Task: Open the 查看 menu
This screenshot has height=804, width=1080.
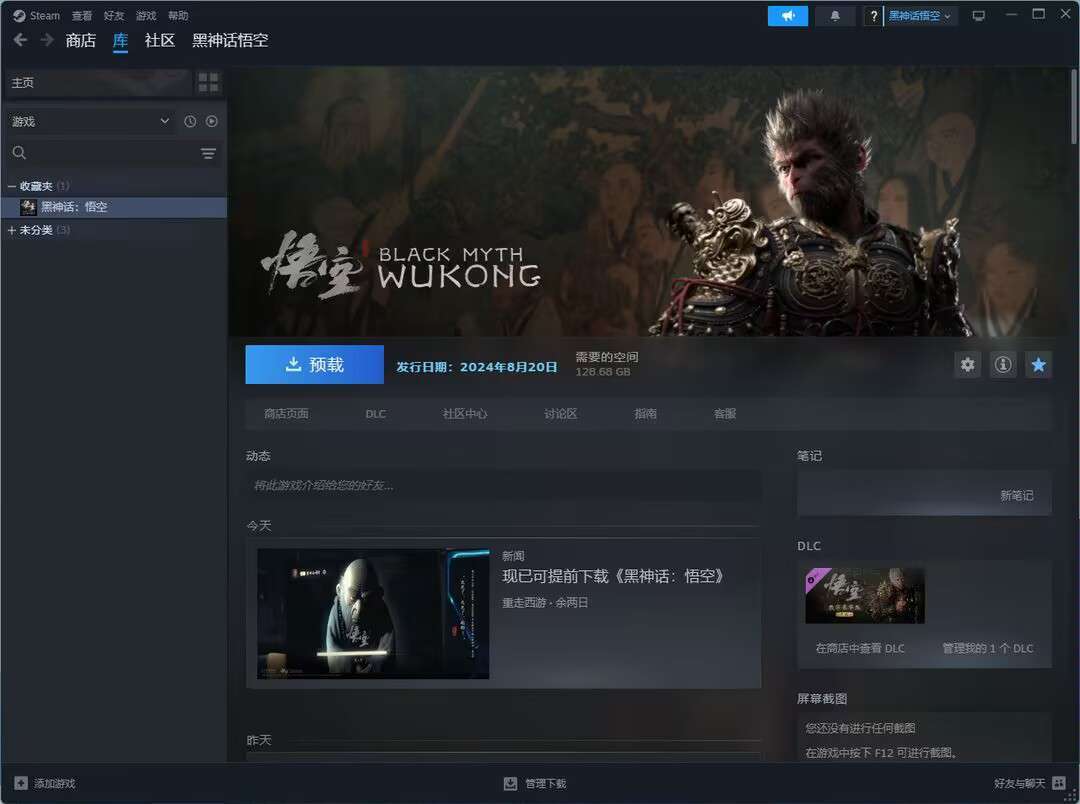Action: [x=82, y=15]
